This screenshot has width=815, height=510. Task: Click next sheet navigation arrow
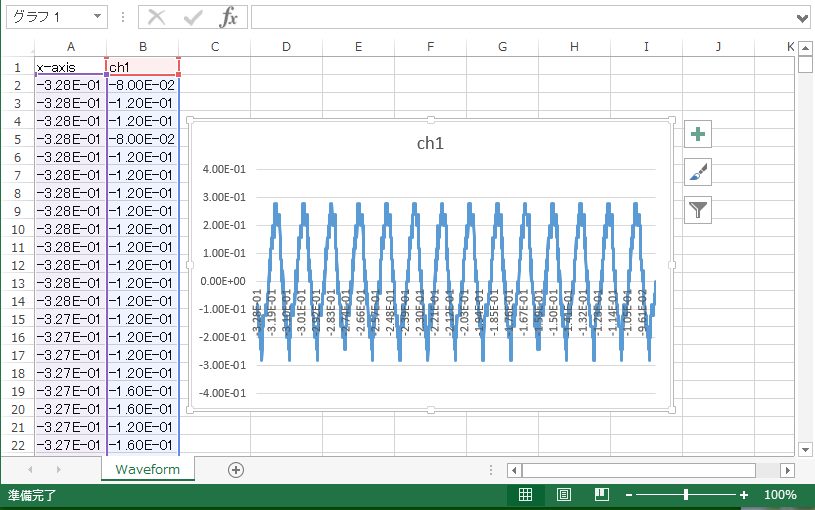click(58, 469)
